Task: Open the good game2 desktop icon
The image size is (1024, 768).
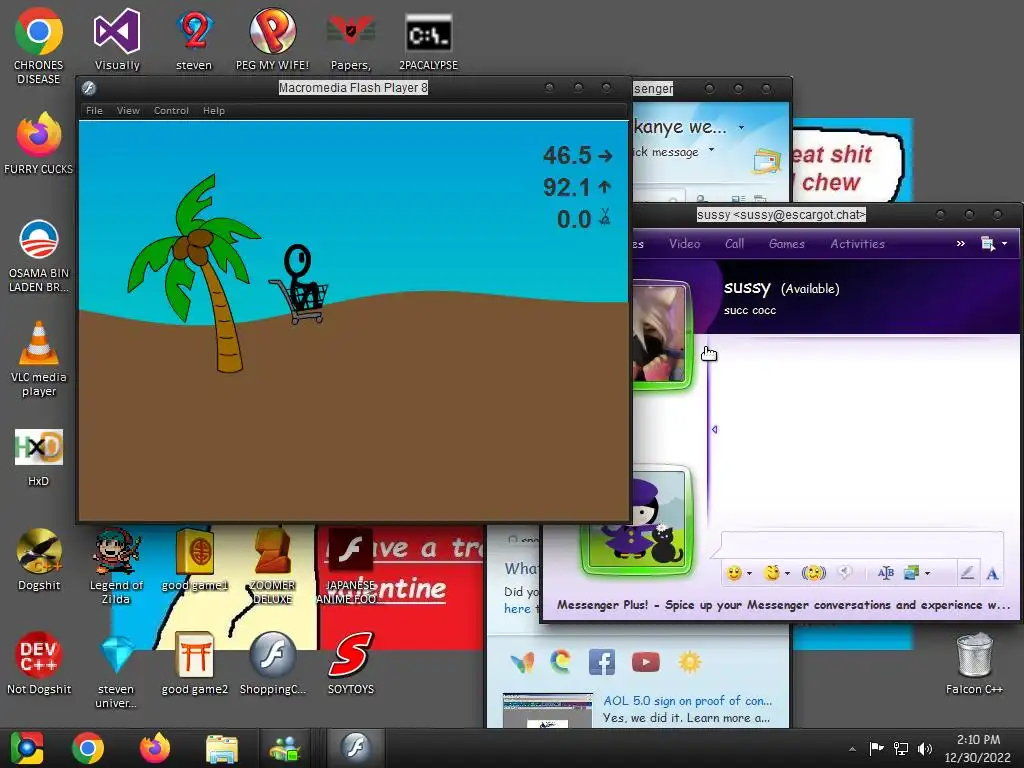Action: pos(195,663)
